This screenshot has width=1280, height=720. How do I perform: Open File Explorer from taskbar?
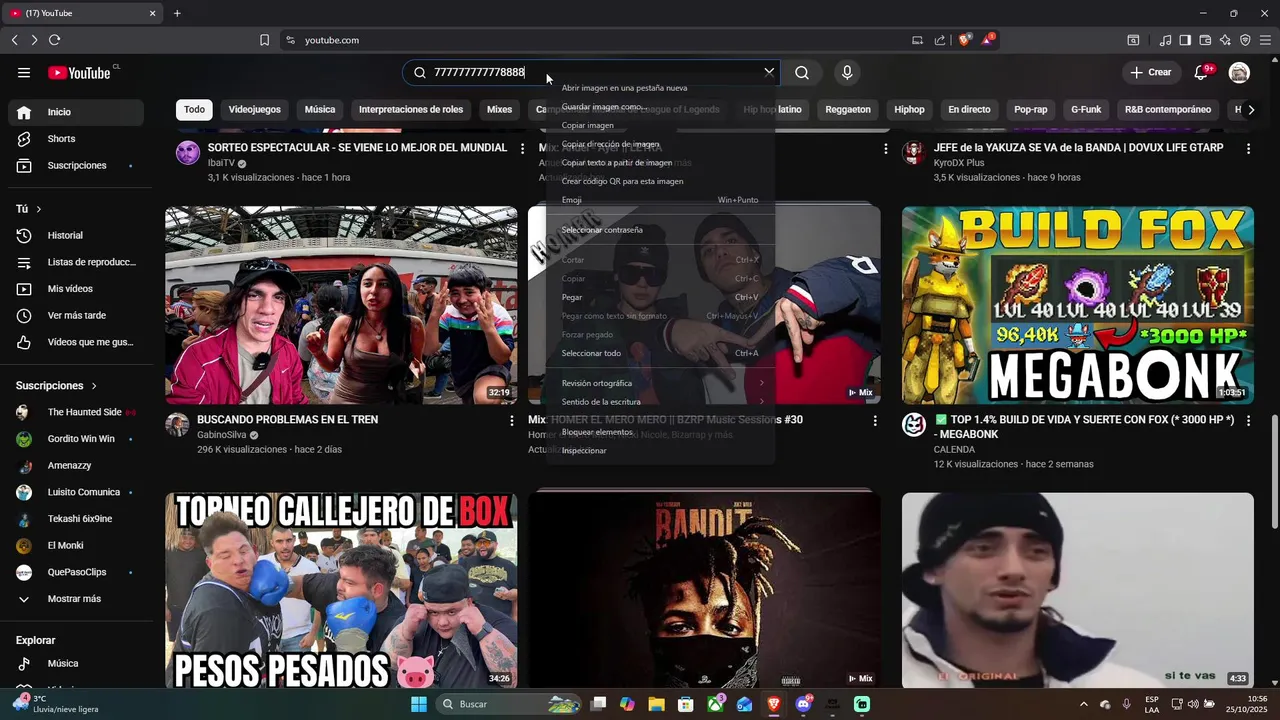656,704
